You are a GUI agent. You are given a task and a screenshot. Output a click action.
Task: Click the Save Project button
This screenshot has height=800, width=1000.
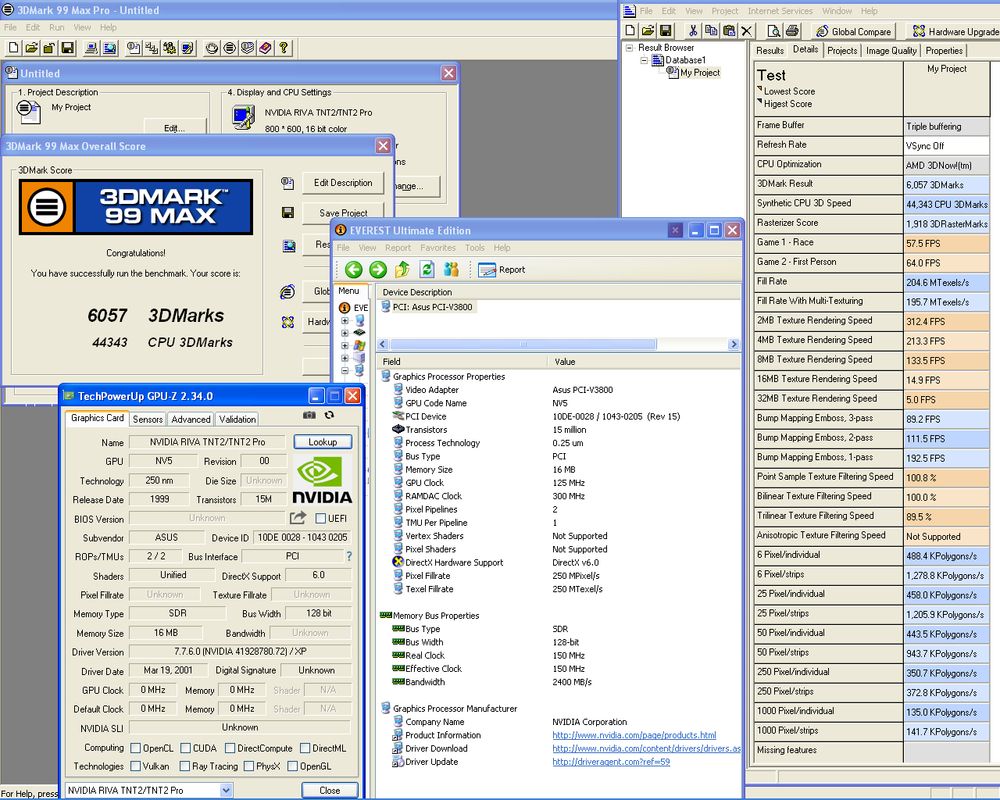(343, 212)
